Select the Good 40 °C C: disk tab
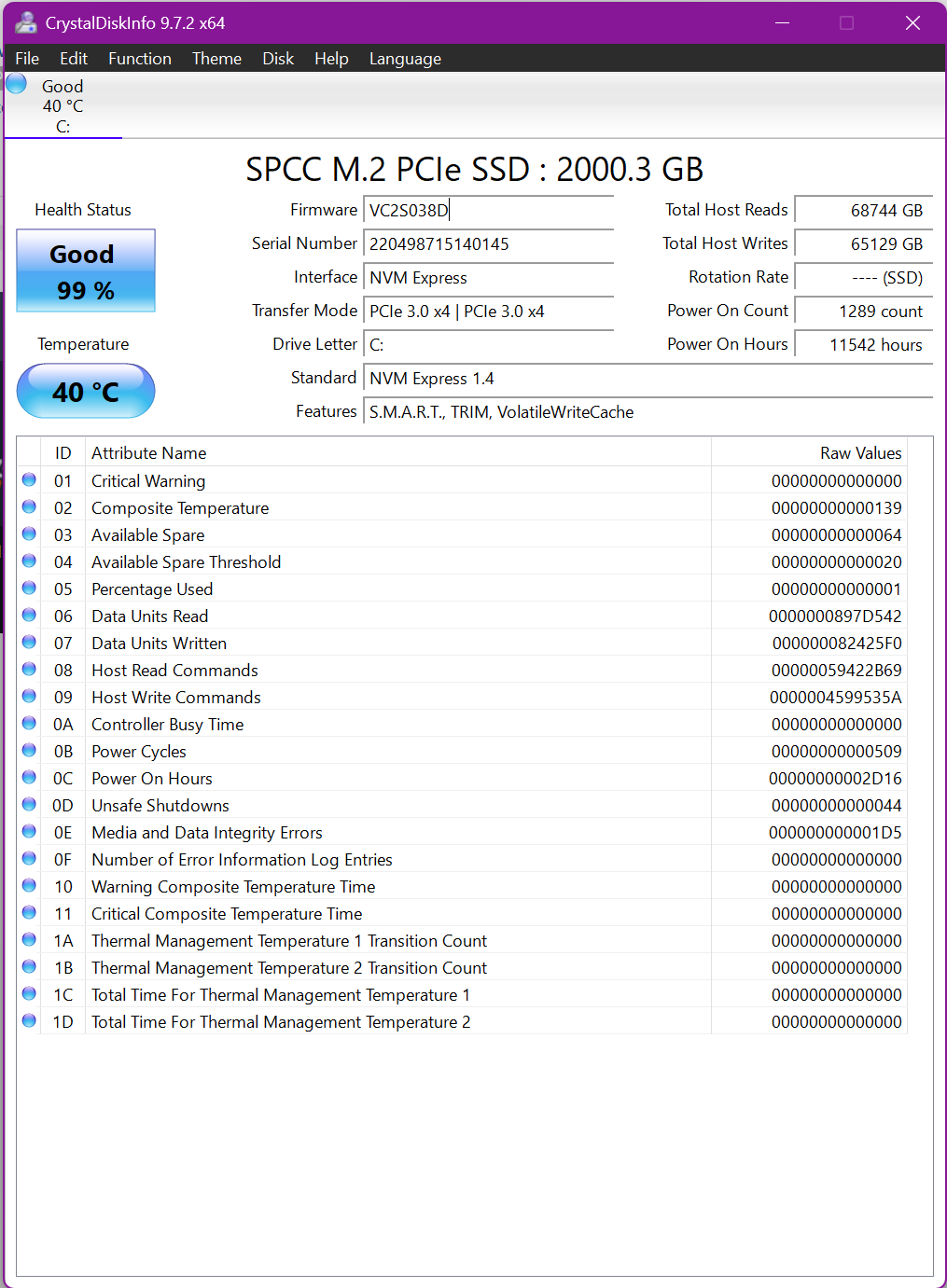This screenshot has width=947, height=1288. pos(63,106)
